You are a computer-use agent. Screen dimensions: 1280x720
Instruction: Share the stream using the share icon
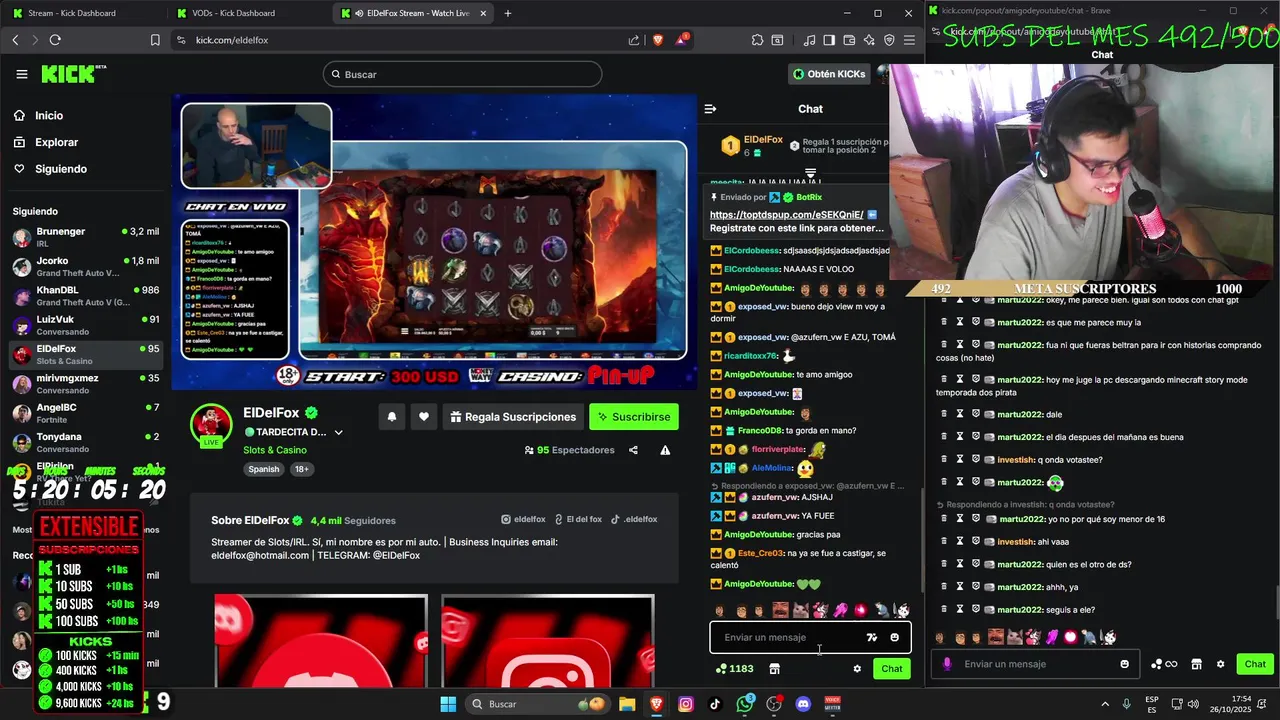[633, 450]
